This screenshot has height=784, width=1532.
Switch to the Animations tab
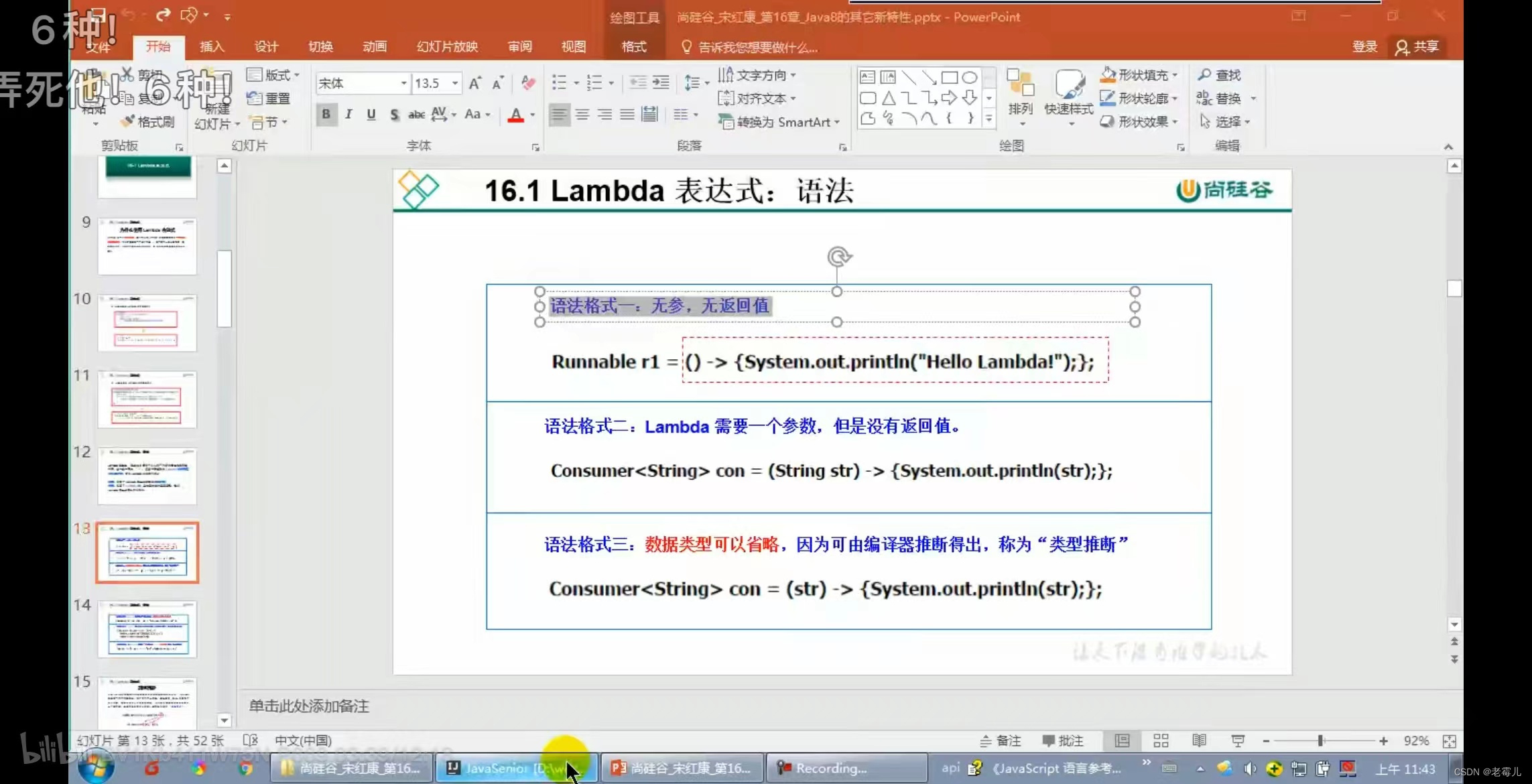[x=375, y=46]
